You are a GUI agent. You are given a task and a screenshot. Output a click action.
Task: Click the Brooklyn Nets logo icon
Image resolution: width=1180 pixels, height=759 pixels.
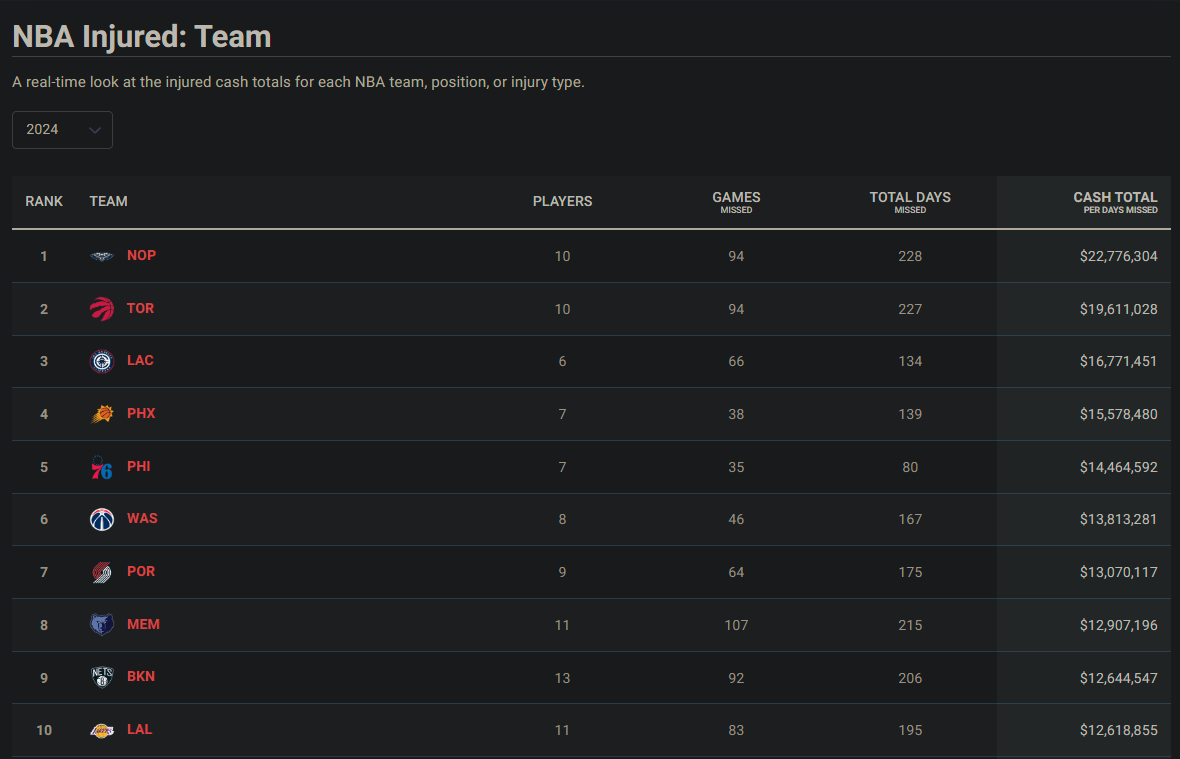point(102,677)
